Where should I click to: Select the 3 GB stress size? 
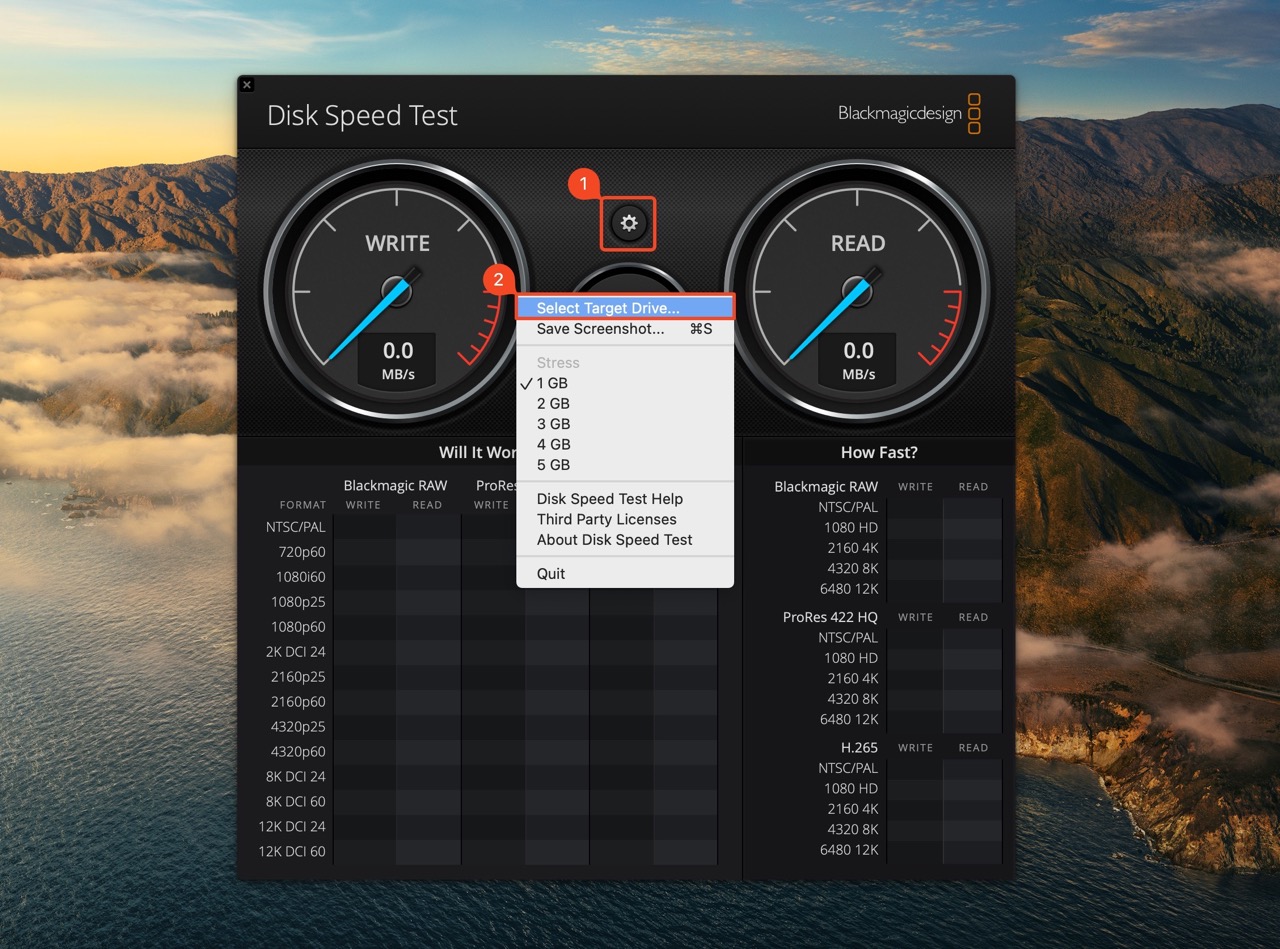point(625,424)
